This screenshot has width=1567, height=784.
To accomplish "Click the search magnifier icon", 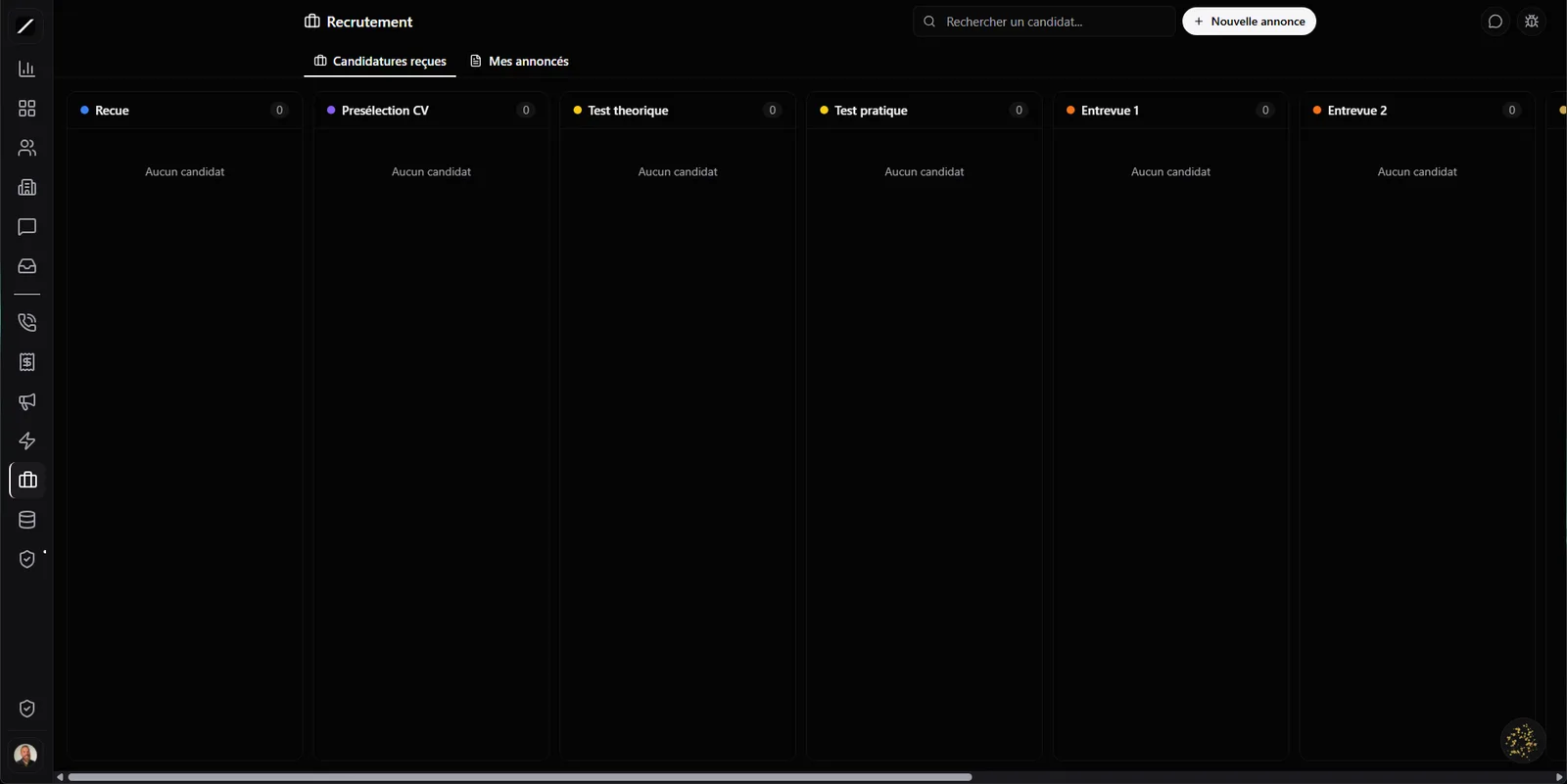I will tap(929, 22).
